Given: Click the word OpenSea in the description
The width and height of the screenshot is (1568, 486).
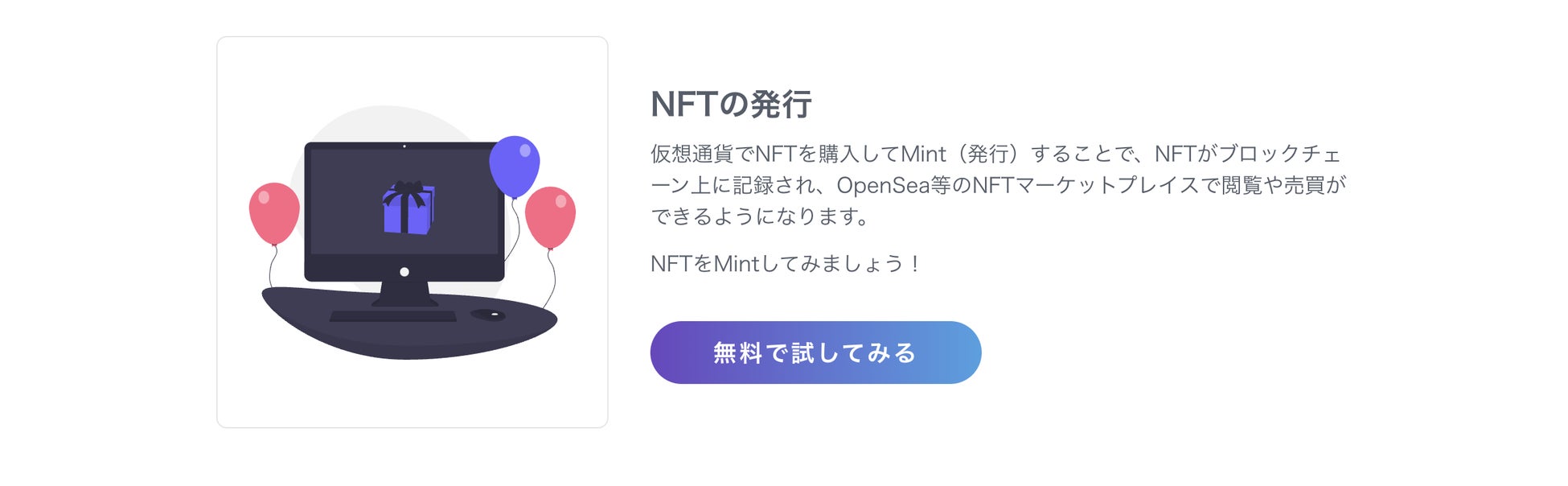Looking at the screenshot, I should pos(883,186).
